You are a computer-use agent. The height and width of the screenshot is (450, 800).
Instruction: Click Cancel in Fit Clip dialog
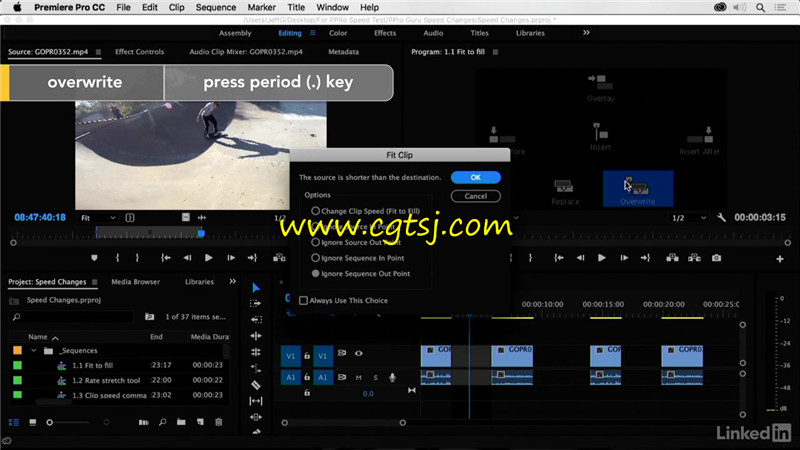tap(476, 196)
